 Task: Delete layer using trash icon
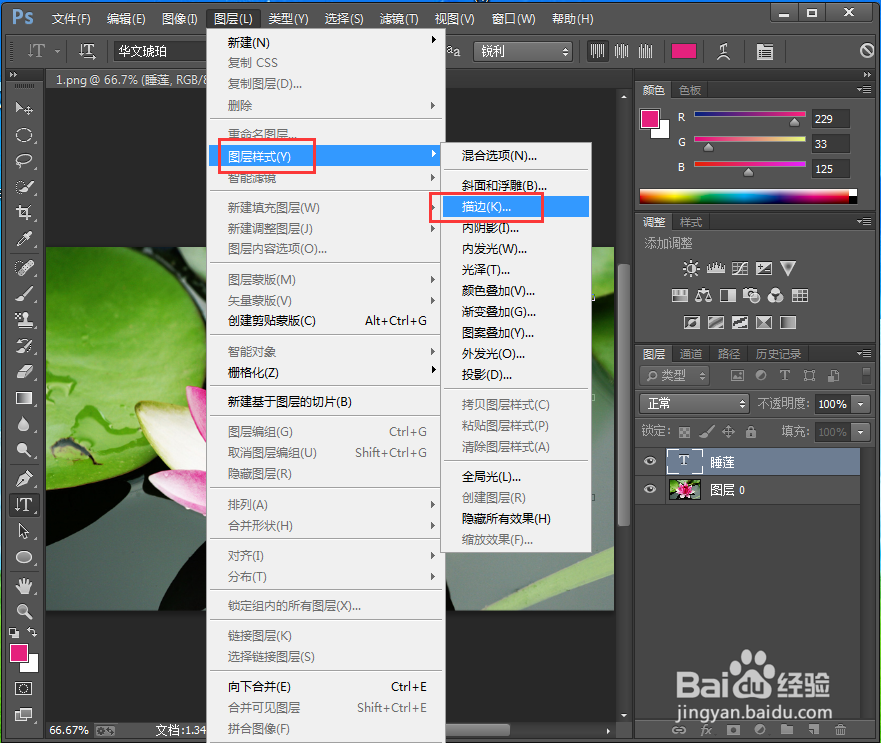point(841,730)
